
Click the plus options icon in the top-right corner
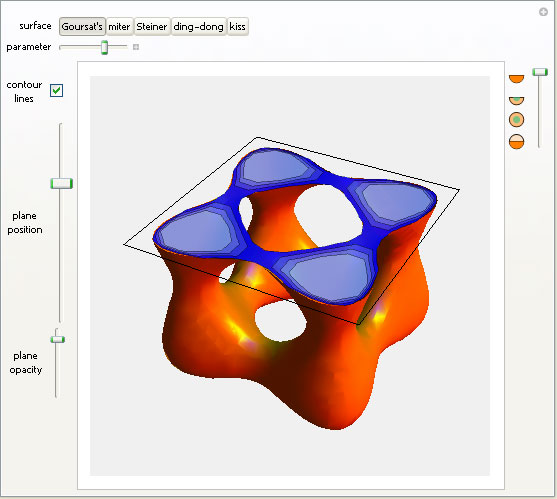tap(543, 12)
